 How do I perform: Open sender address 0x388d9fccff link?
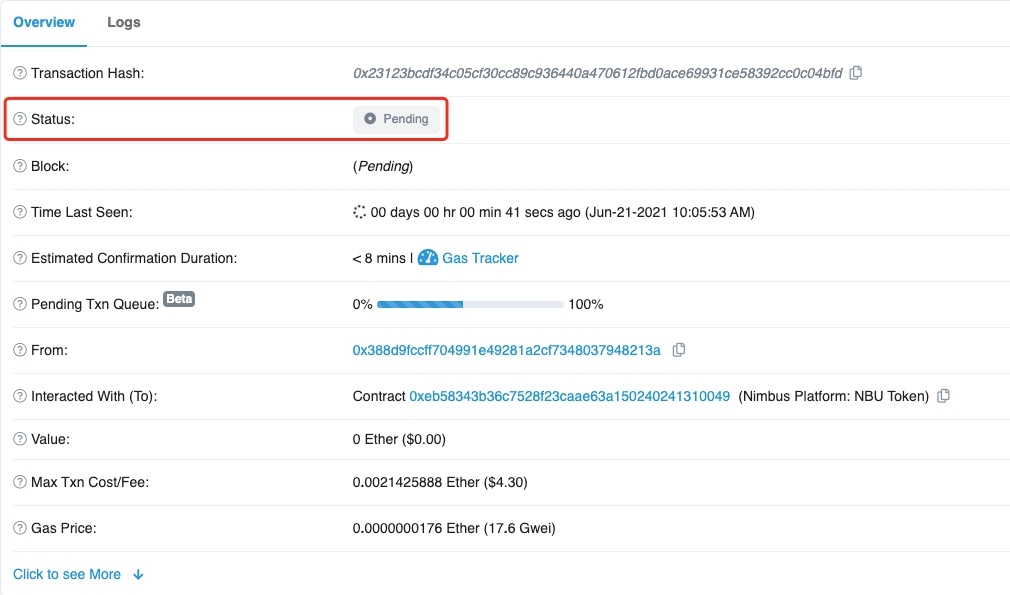click(x=506, y=350)
